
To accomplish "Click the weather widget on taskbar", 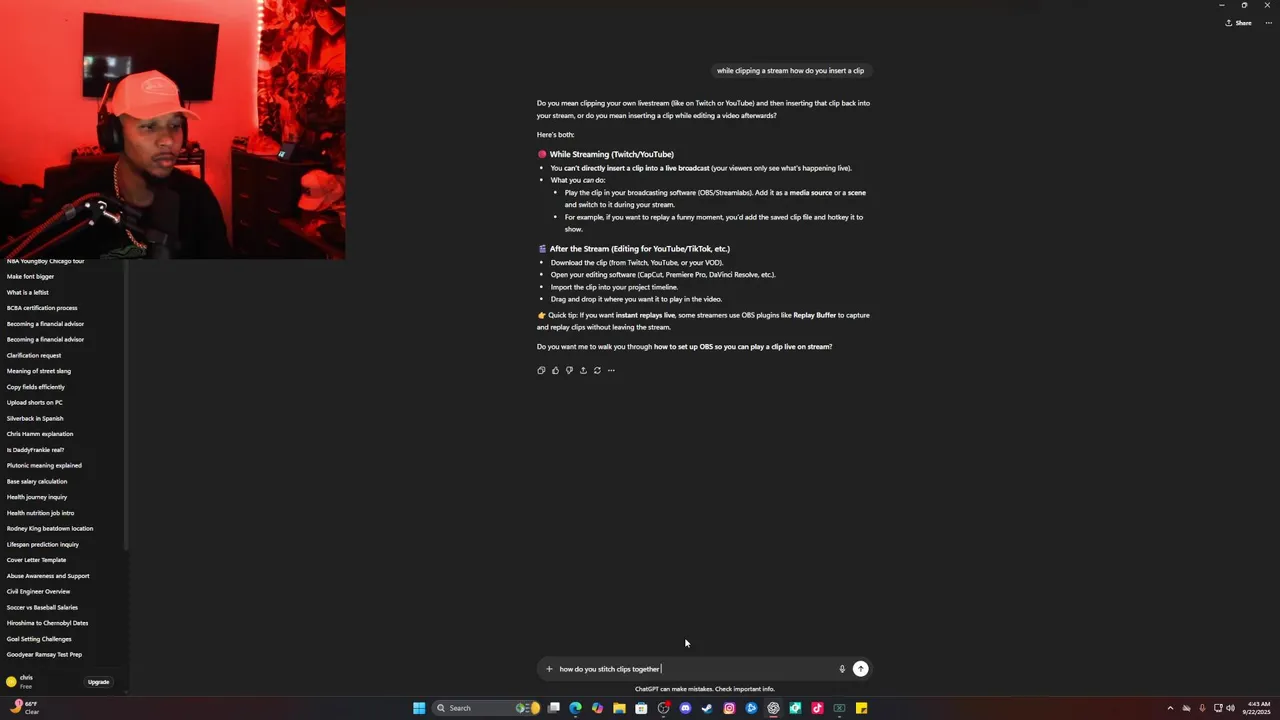I will tap(24, 707).
